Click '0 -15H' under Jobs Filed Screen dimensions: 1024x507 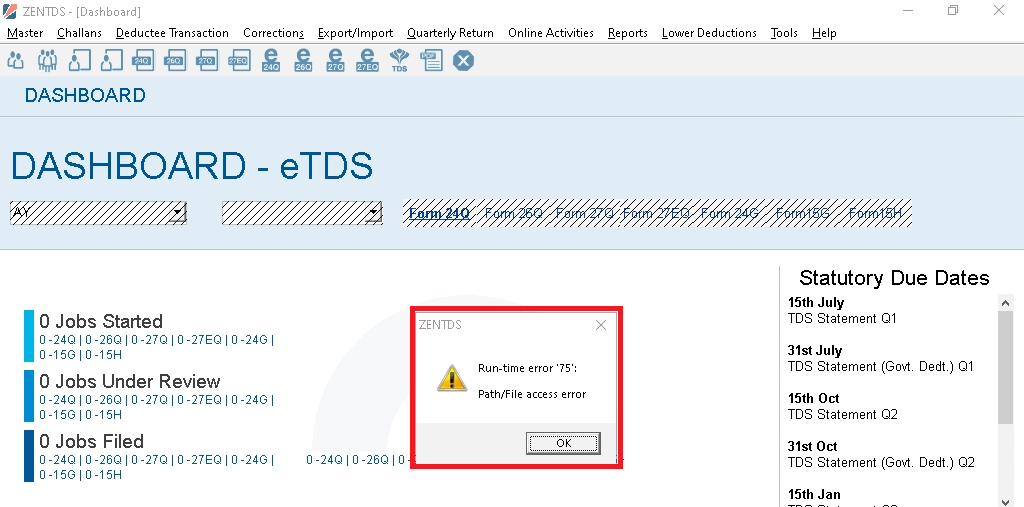click(x=104, y=475)
